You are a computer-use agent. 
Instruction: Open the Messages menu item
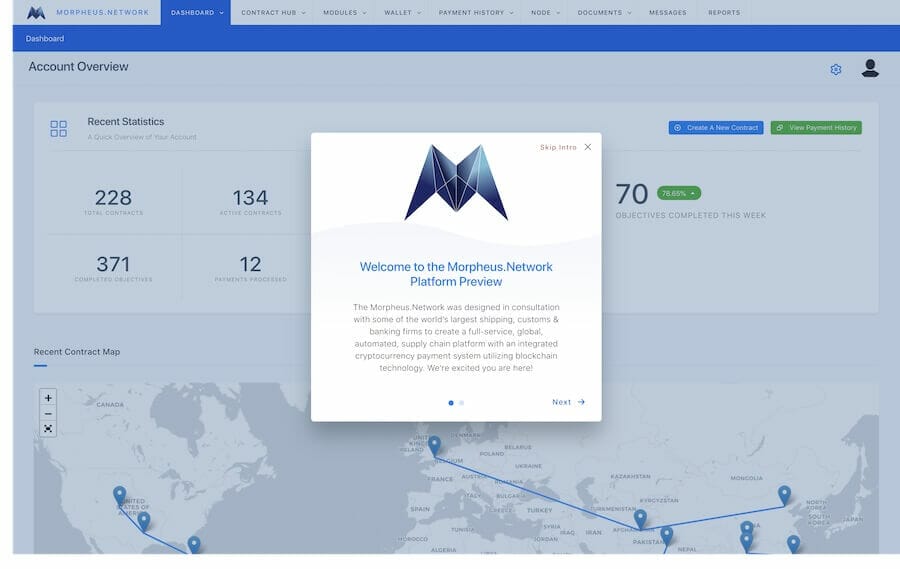tap(667, 13)
